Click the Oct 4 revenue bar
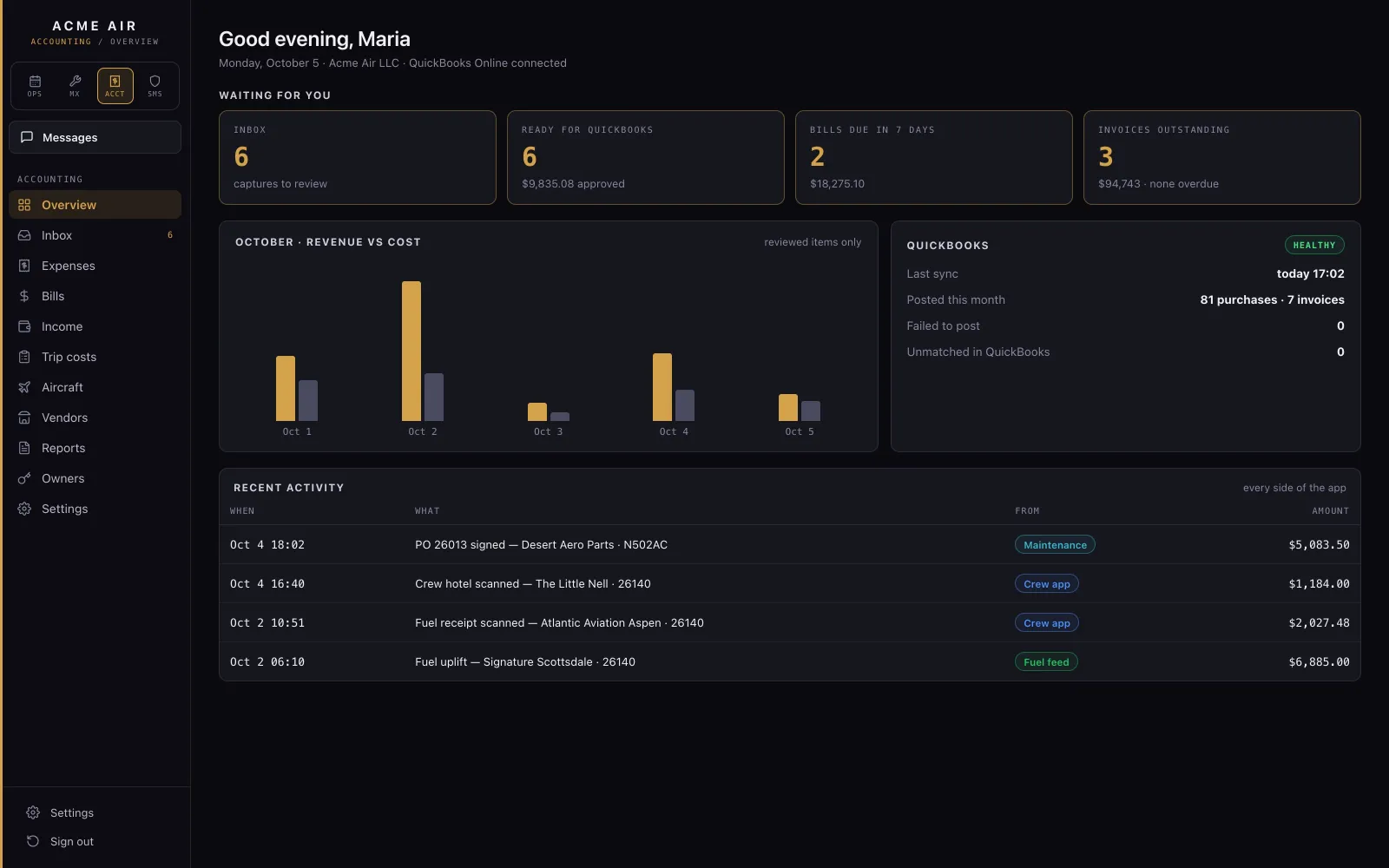This screenshot has width=1389, height=868. pos(662,387)
